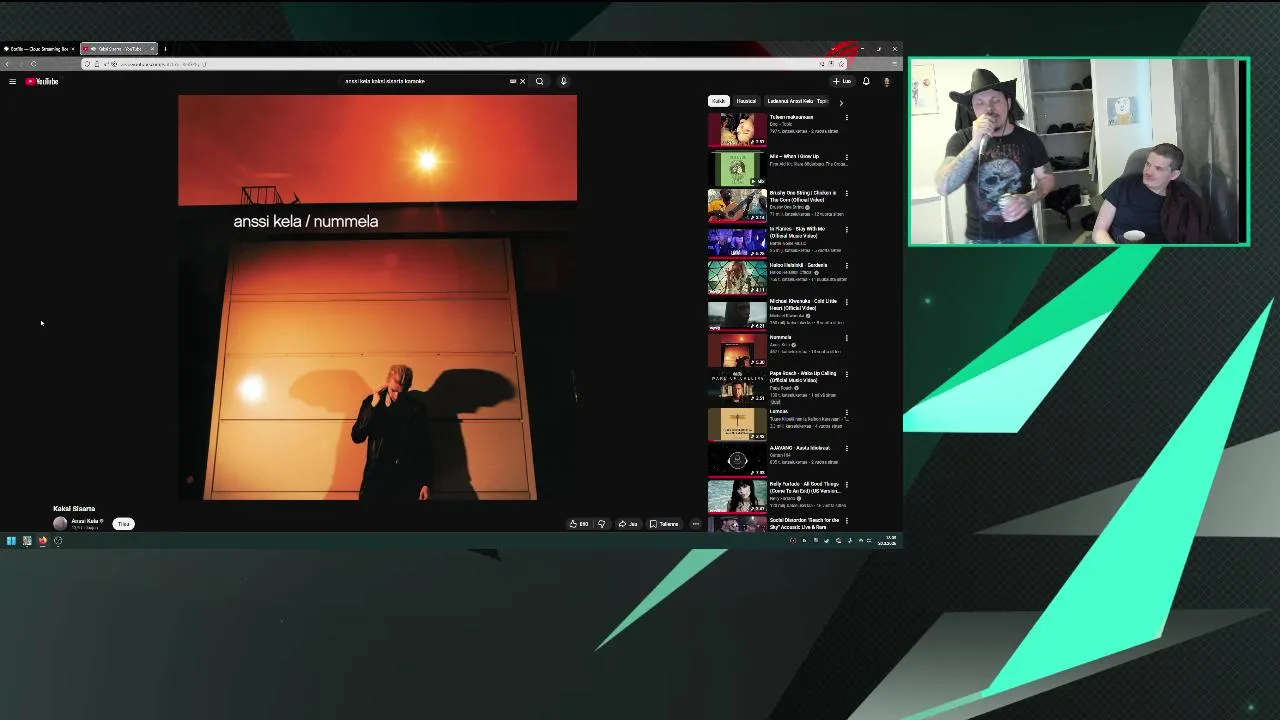Open the green 'When I Grow Up' mix thumbnail

(737, 167)
